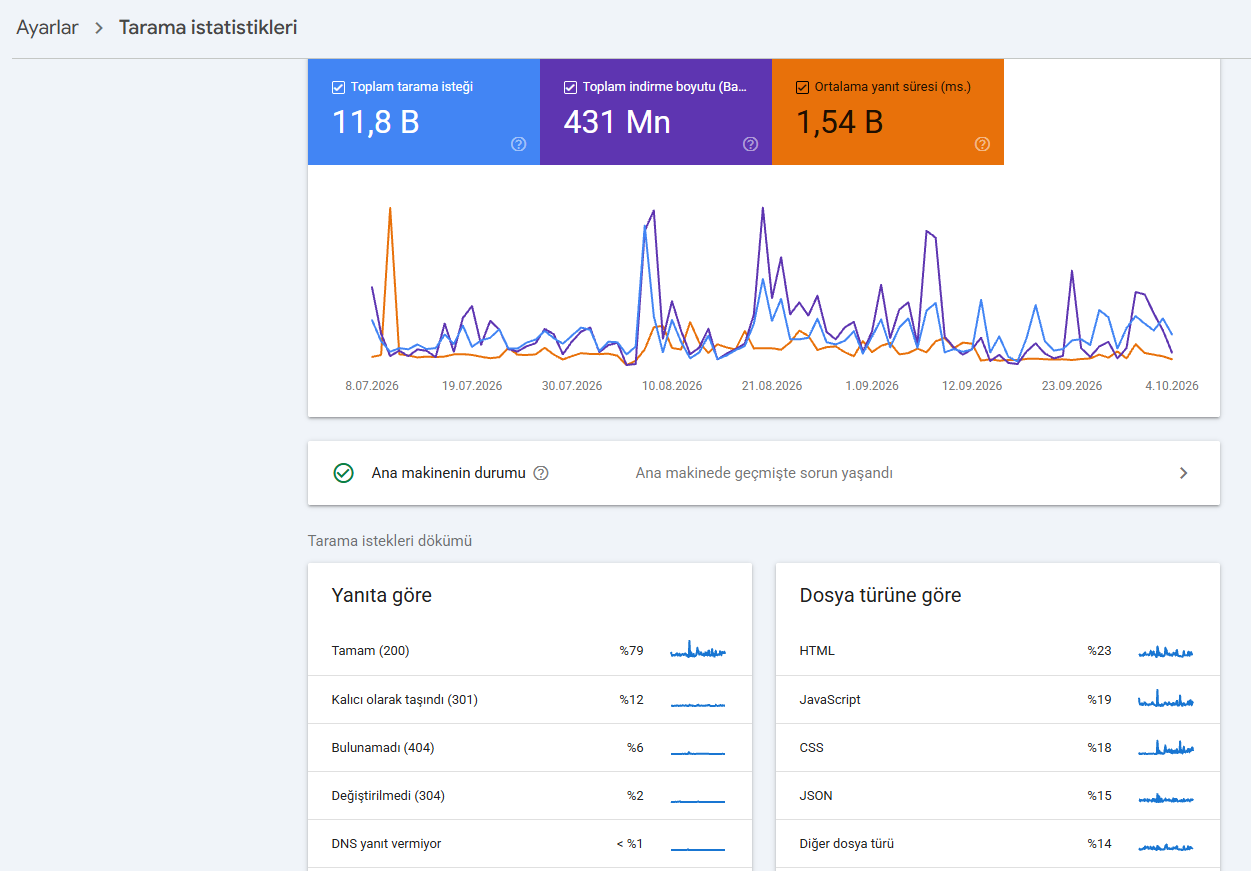
Task: Click %19 value in JavaScript row
Action: pos(1100,700)
